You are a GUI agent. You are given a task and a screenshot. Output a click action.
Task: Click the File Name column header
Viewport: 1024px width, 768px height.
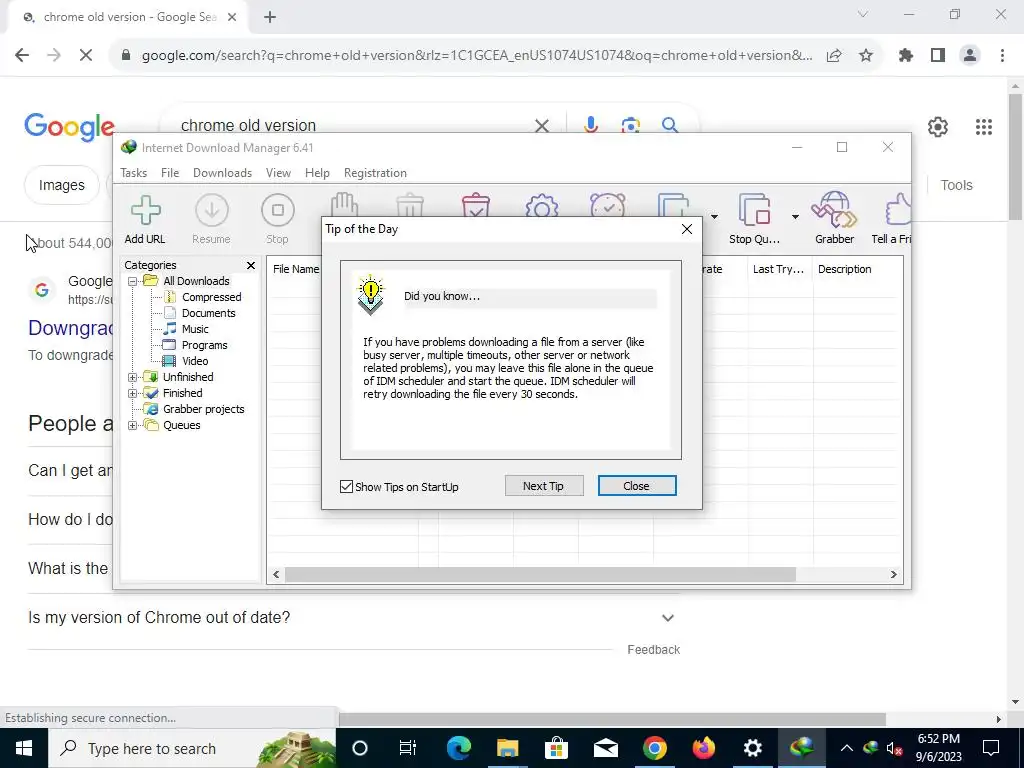click(296, 269)
